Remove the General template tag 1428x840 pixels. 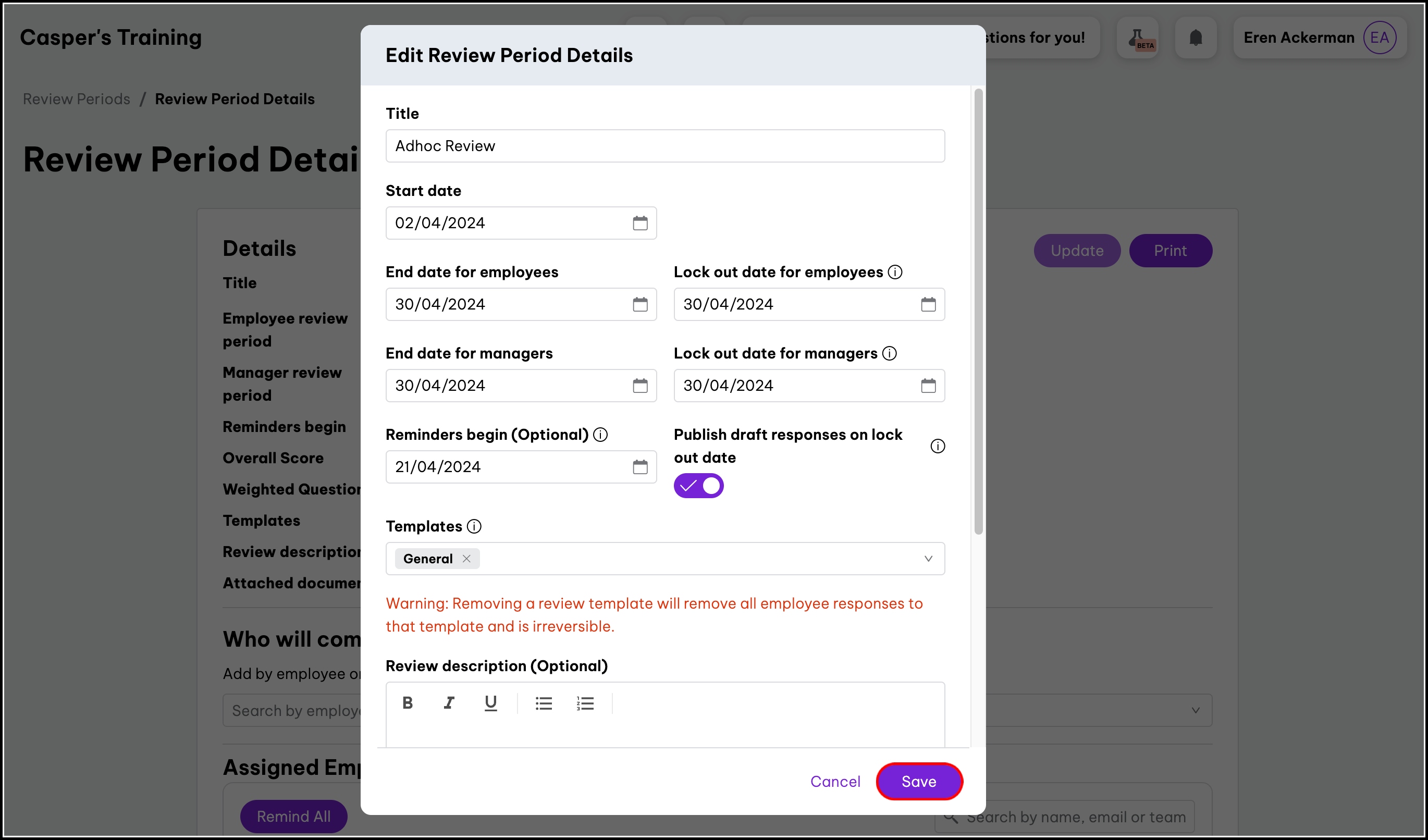[x=466, y=559]
